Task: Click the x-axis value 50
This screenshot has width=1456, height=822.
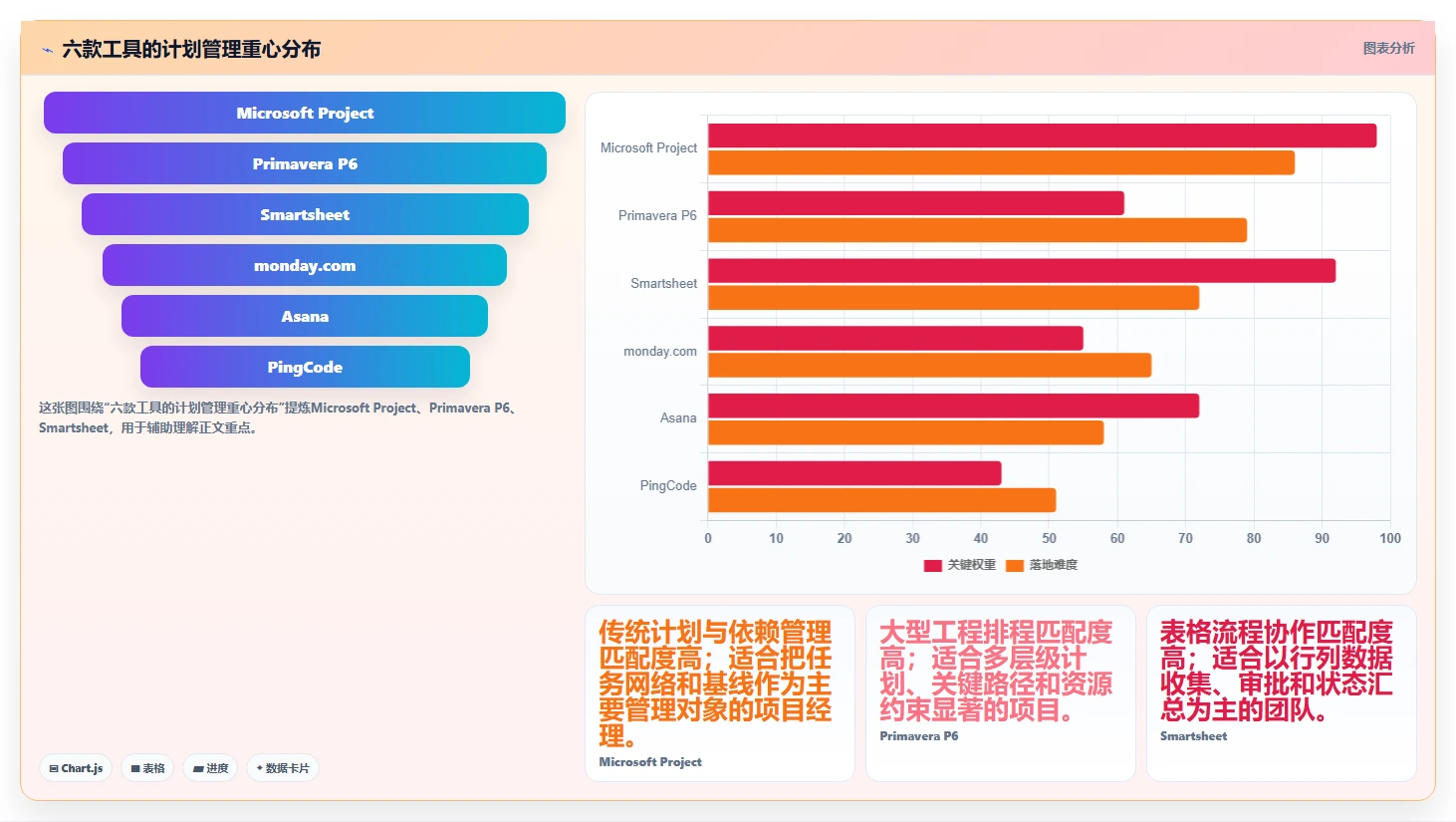Action: coord(1049,538)
